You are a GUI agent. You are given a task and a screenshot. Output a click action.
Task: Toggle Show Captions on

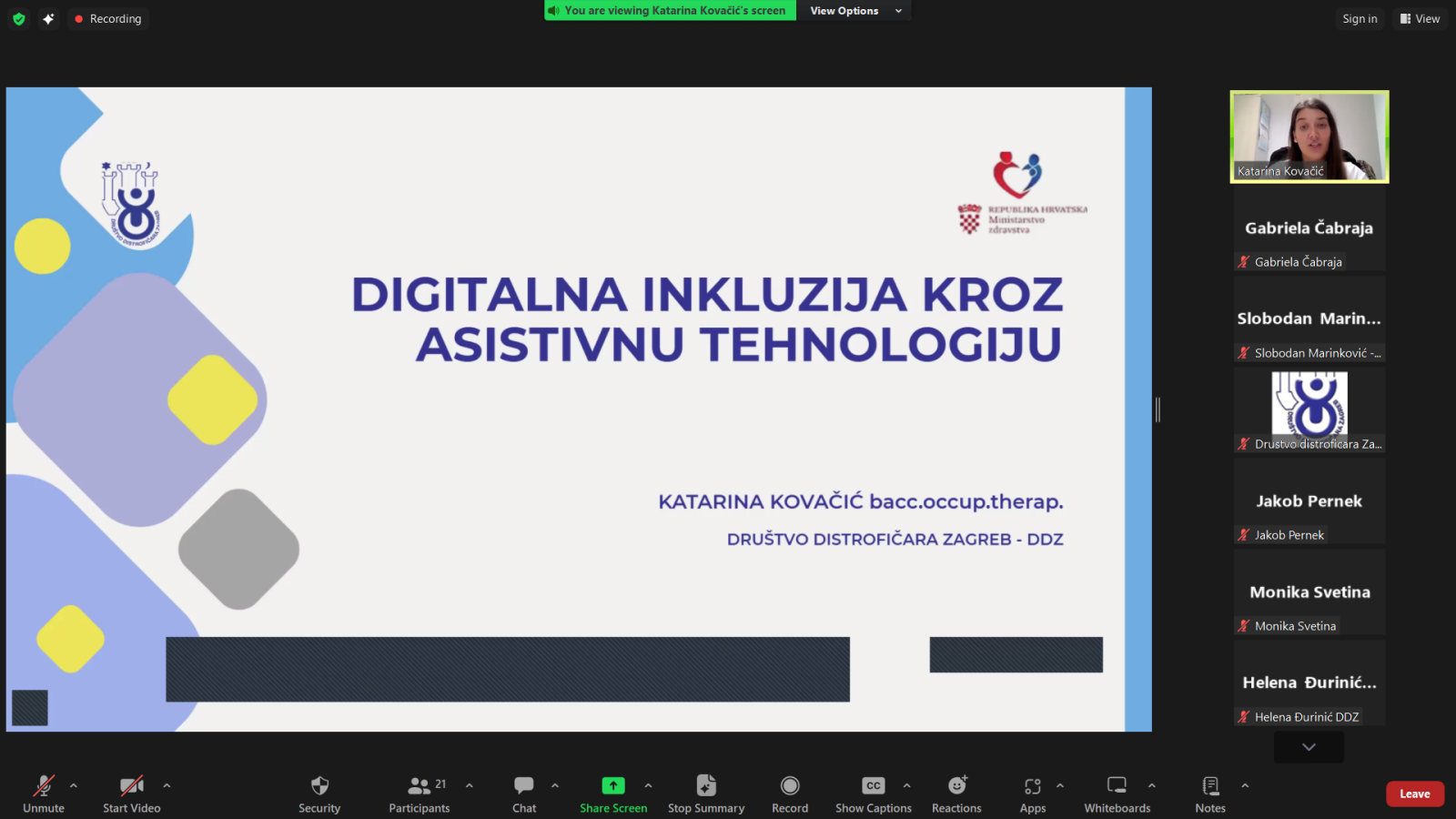(873, 786)
